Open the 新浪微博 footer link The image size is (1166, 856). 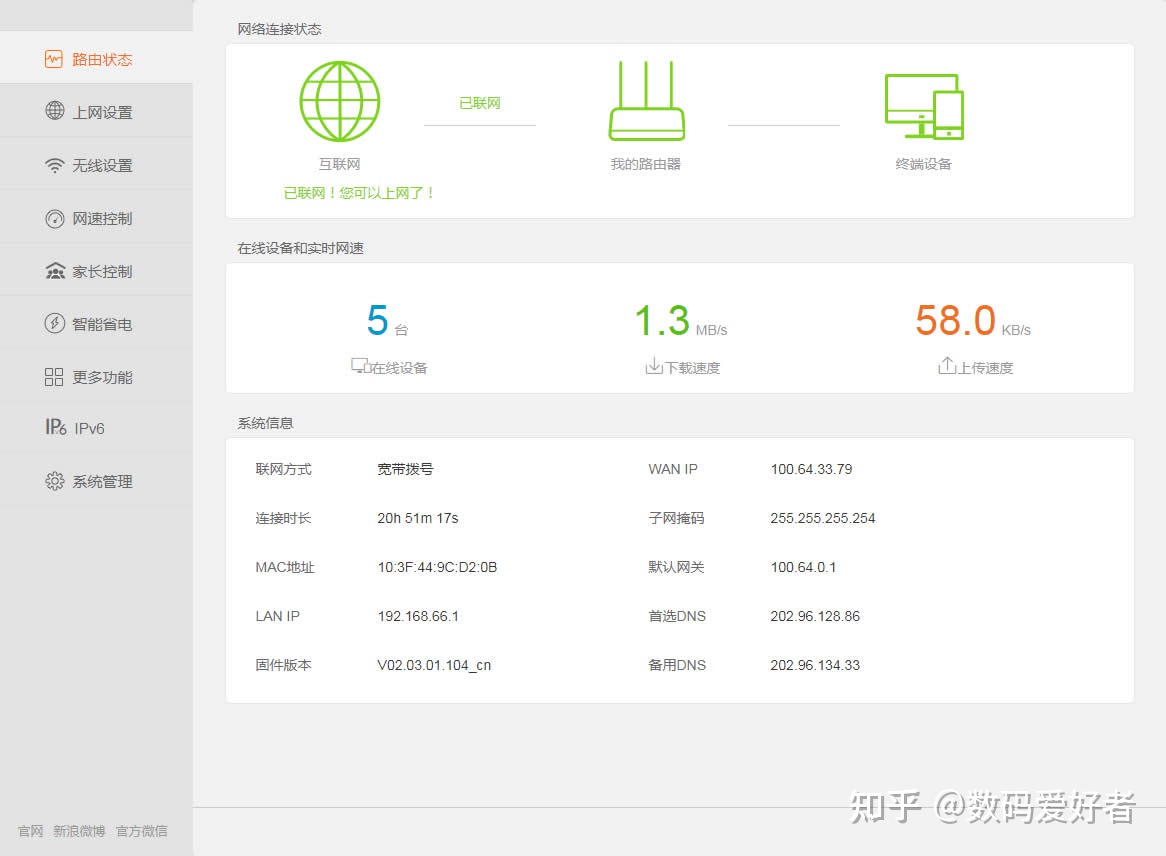79,831
